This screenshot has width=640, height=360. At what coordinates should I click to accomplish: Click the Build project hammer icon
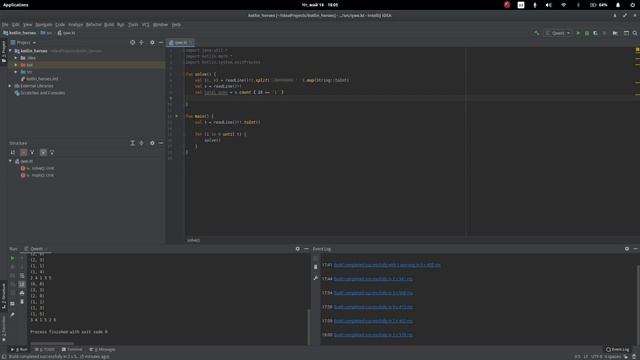pyautogui.click(x=536, y=33)
